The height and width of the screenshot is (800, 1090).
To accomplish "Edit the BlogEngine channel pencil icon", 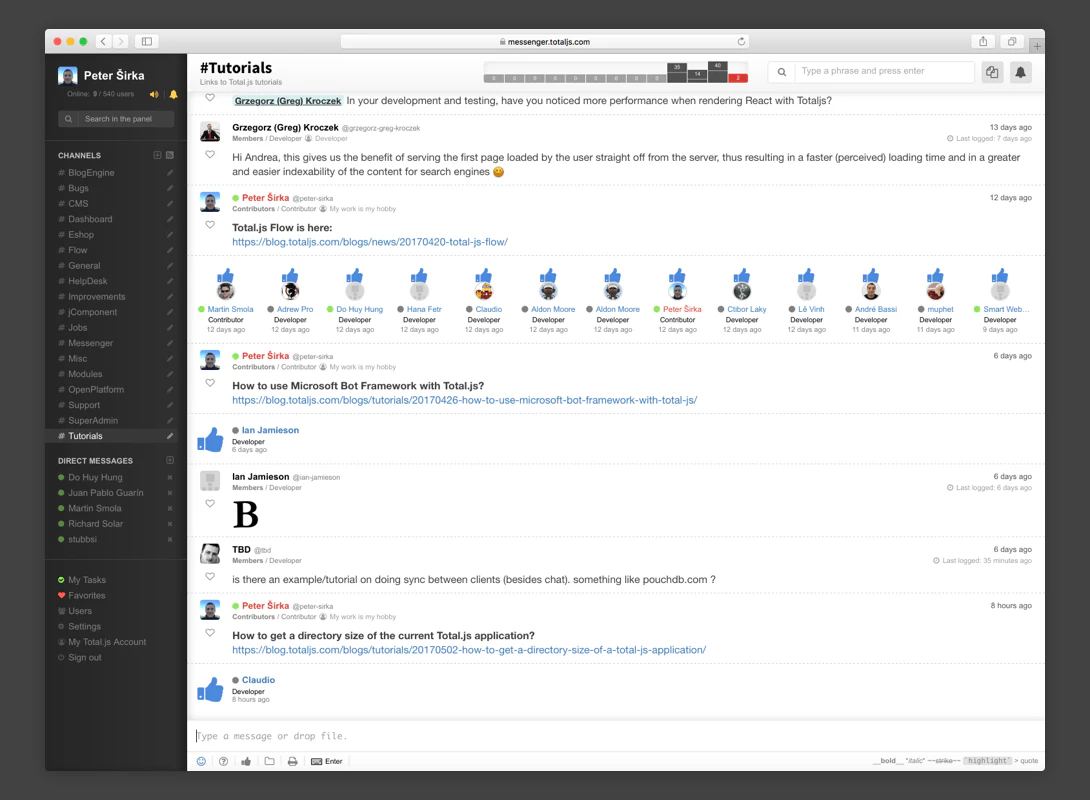I will (170, 172).
